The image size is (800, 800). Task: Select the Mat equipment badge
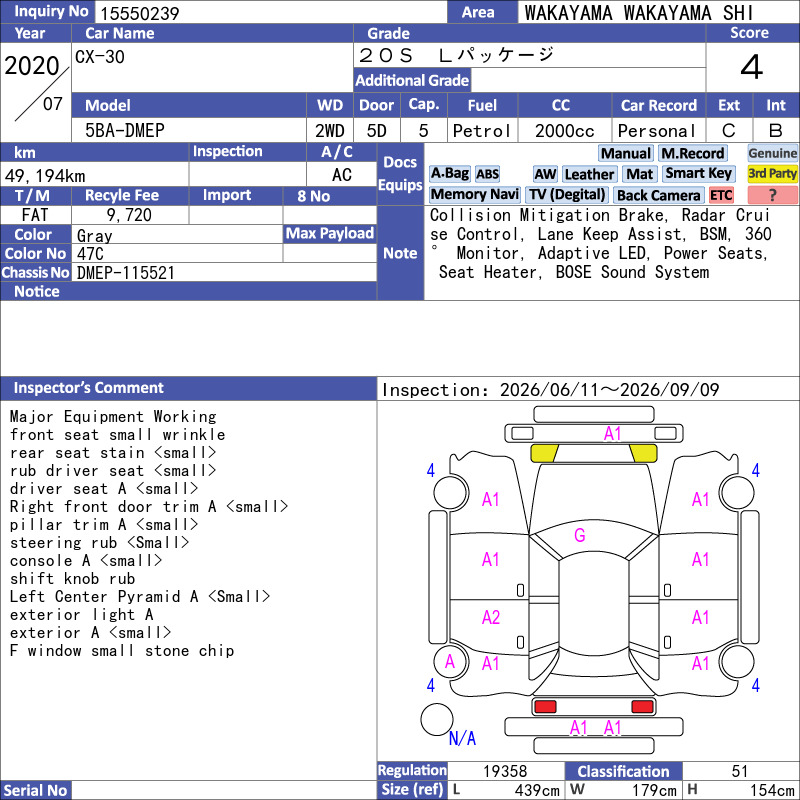(x=639, y=174)
